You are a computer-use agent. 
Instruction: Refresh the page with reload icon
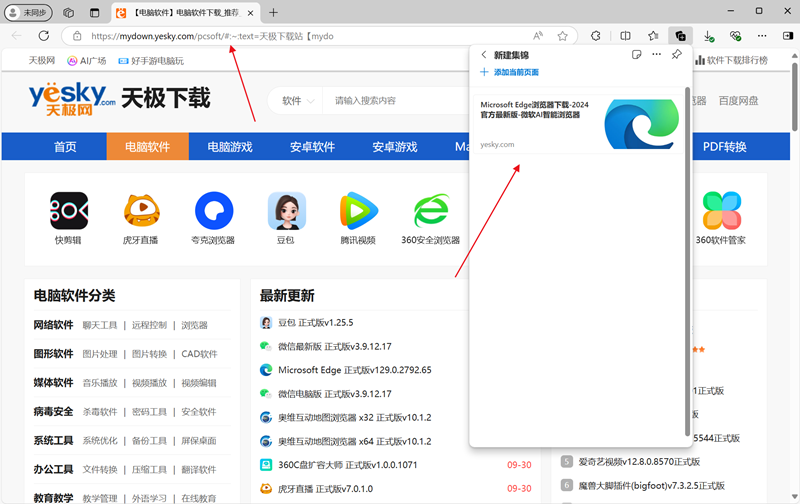[44, 36]
